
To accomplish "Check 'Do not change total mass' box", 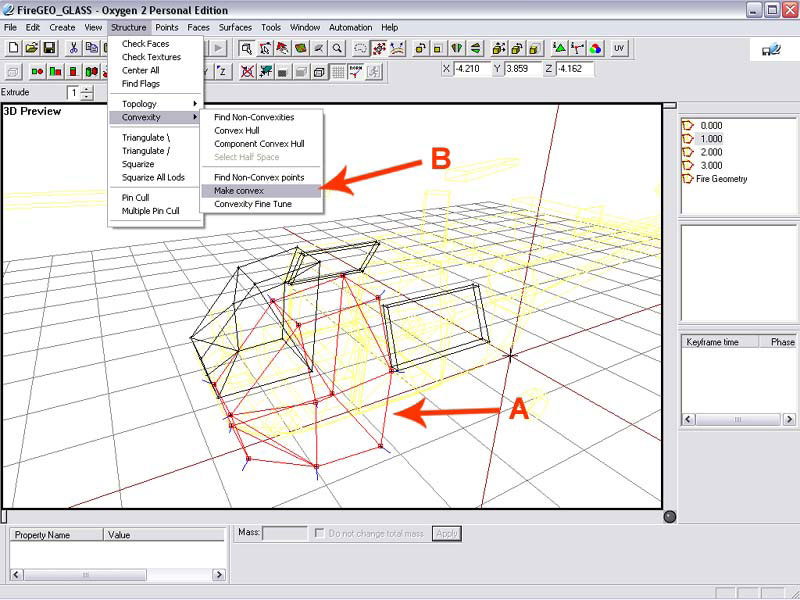I will pyautogui.click(x=320, y=534).
